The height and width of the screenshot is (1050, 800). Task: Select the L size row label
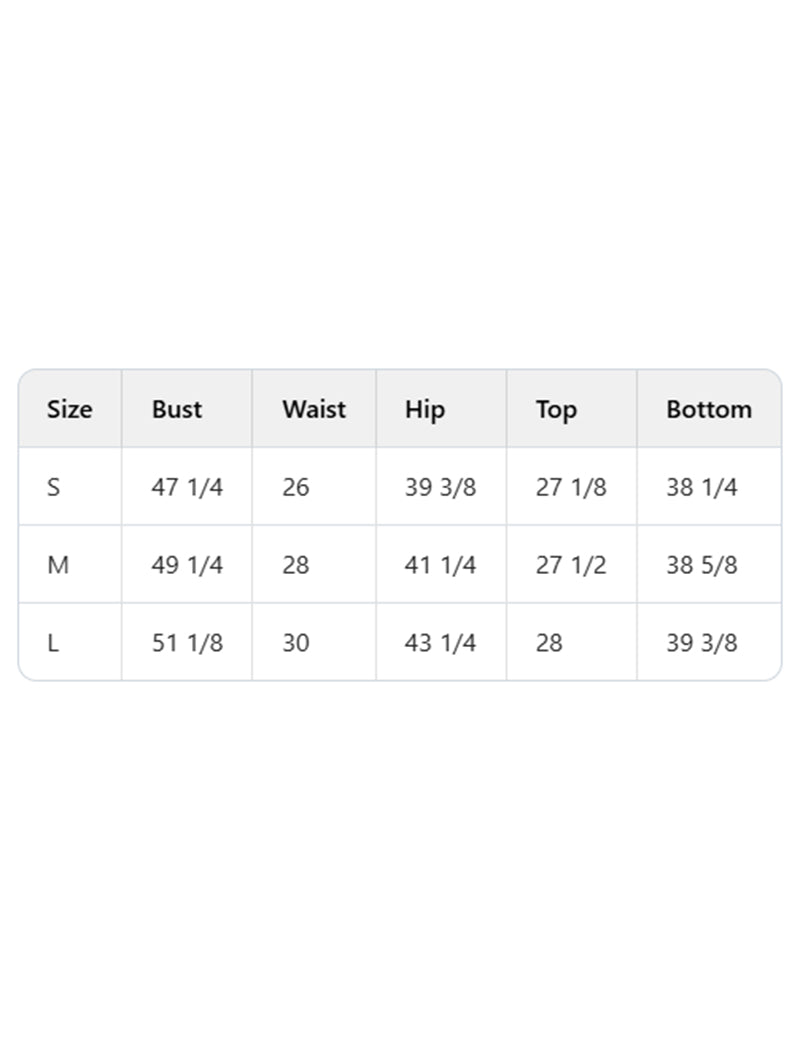[x=53, y=643]
